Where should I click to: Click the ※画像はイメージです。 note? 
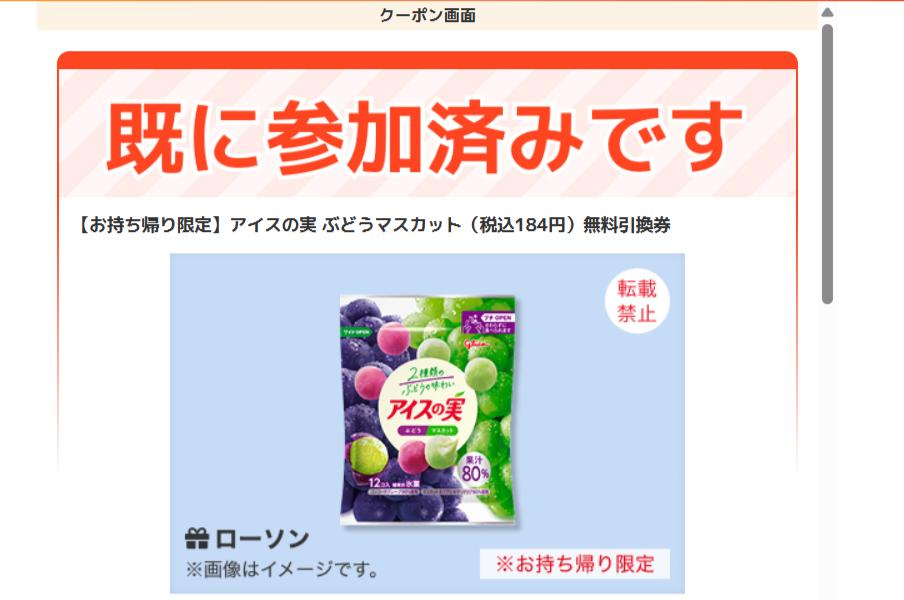tap(282, 569)
